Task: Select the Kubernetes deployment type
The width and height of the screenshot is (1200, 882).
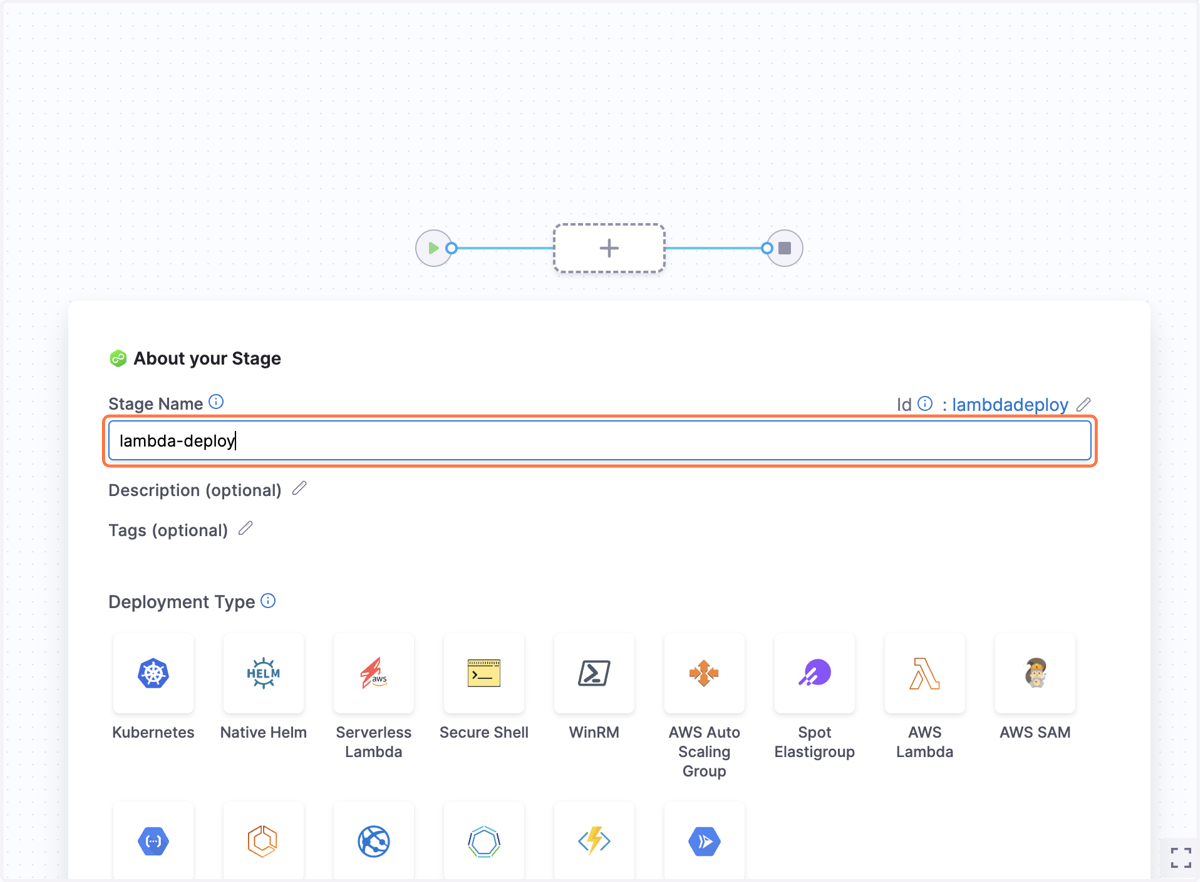Action: coord(153,673)
